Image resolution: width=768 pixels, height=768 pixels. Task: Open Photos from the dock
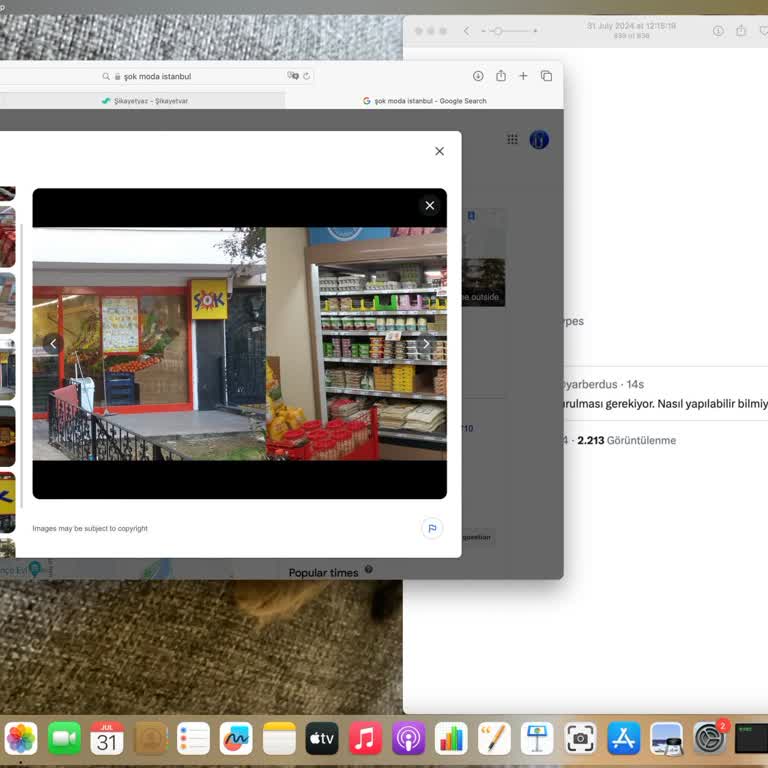[x=21, y=739]
